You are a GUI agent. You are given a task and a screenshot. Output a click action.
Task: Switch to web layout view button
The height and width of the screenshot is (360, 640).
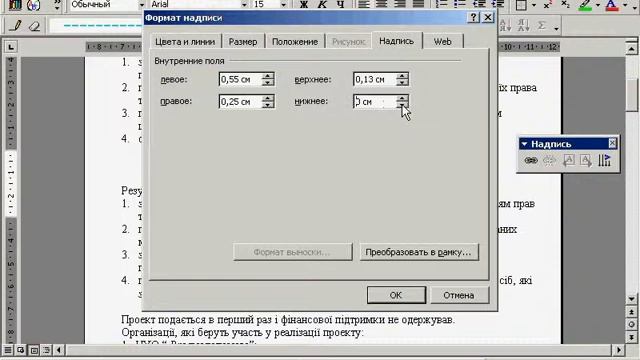[21, 350]
